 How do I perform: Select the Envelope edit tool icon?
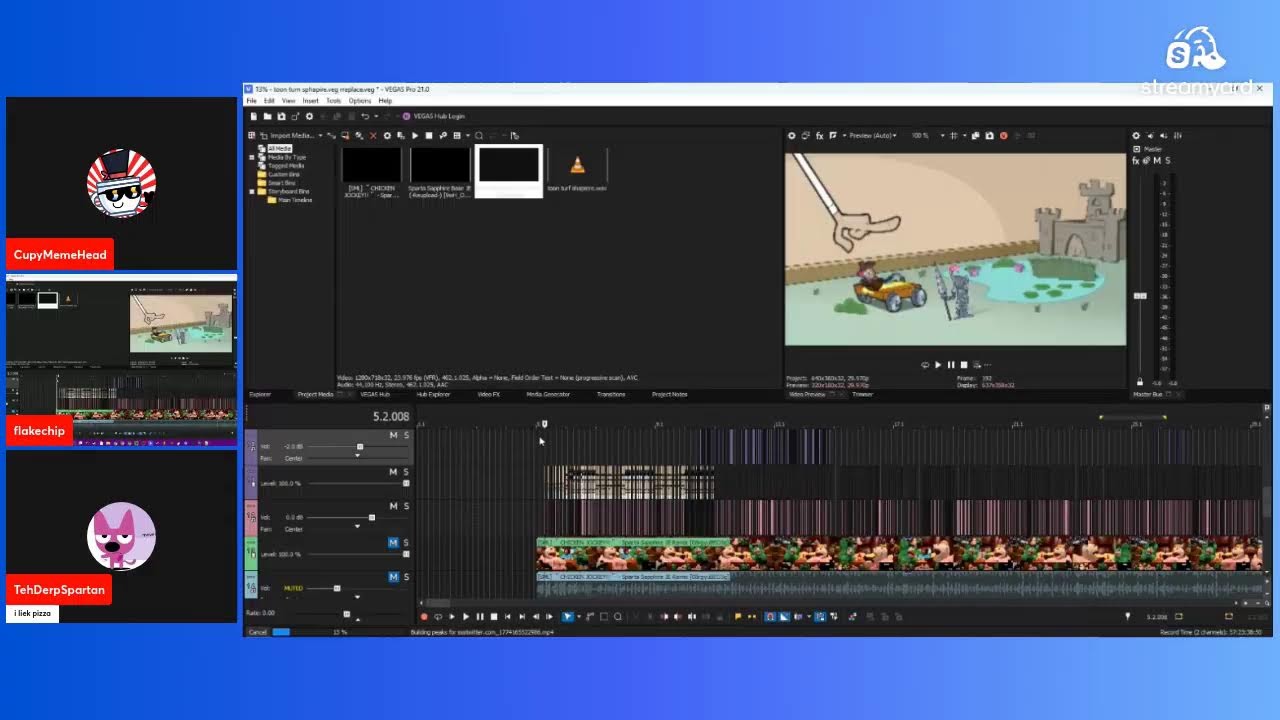(x=590, y=617)
